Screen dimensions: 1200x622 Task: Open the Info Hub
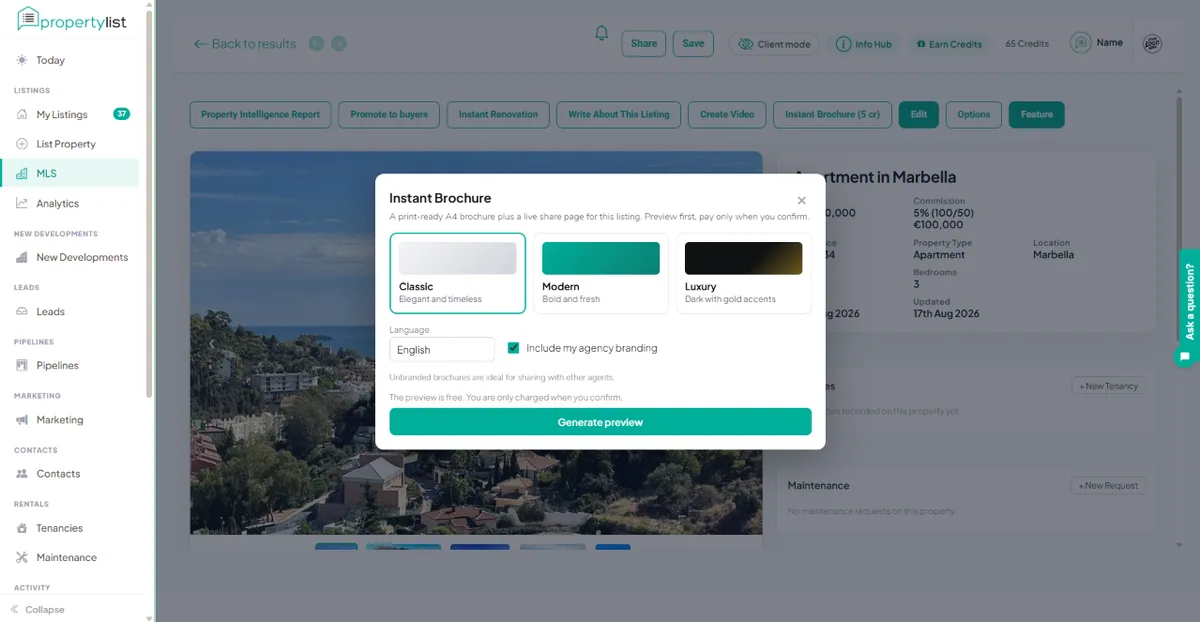864,44
